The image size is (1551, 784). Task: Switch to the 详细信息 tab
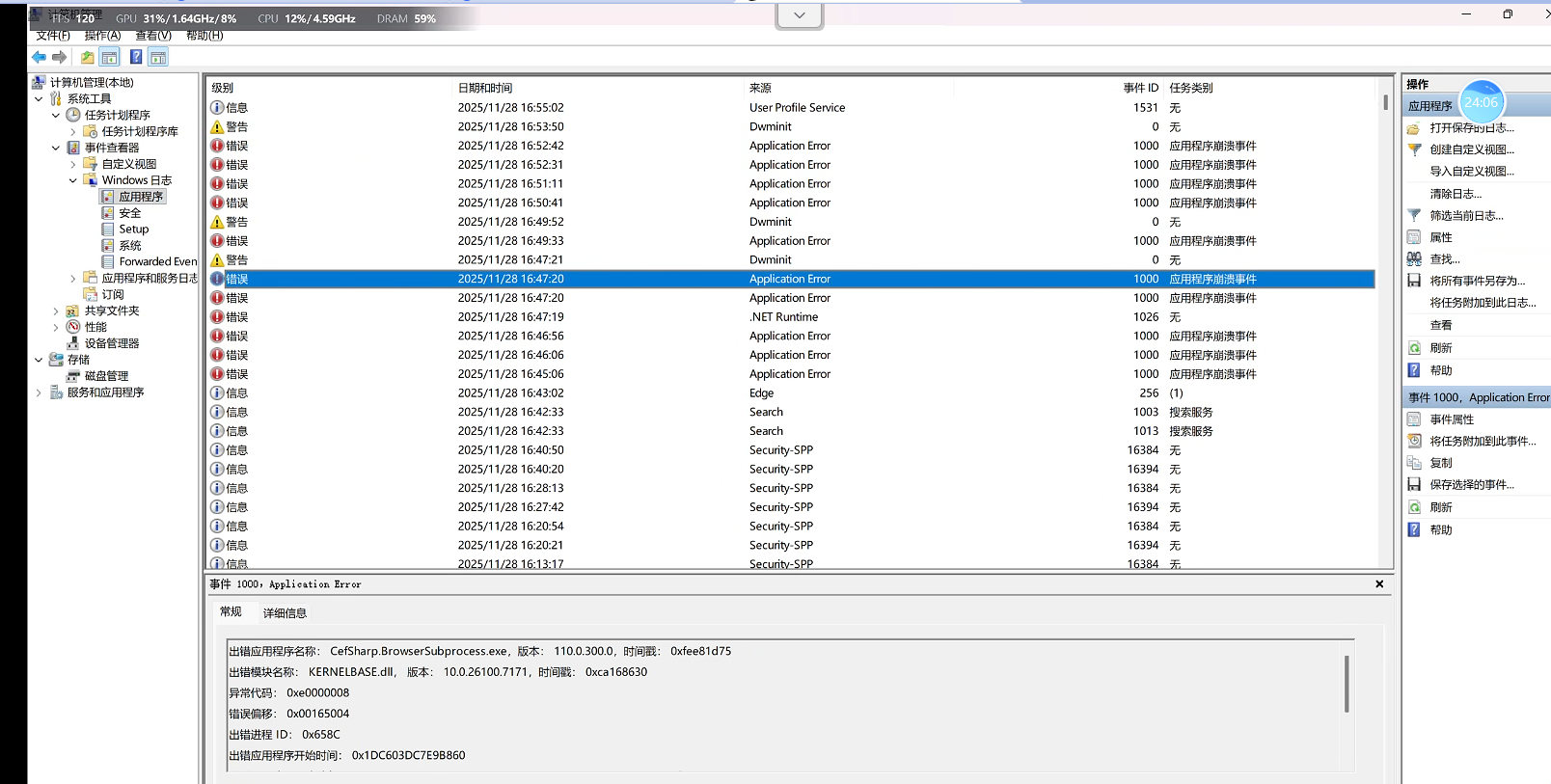[x=285, y=613]
